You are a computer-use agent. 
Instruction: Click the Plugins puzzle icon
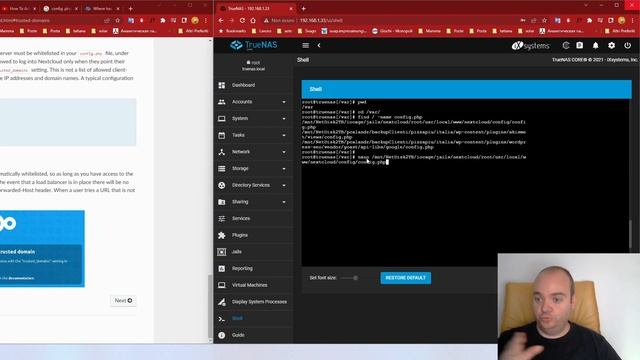pos(222,235)
